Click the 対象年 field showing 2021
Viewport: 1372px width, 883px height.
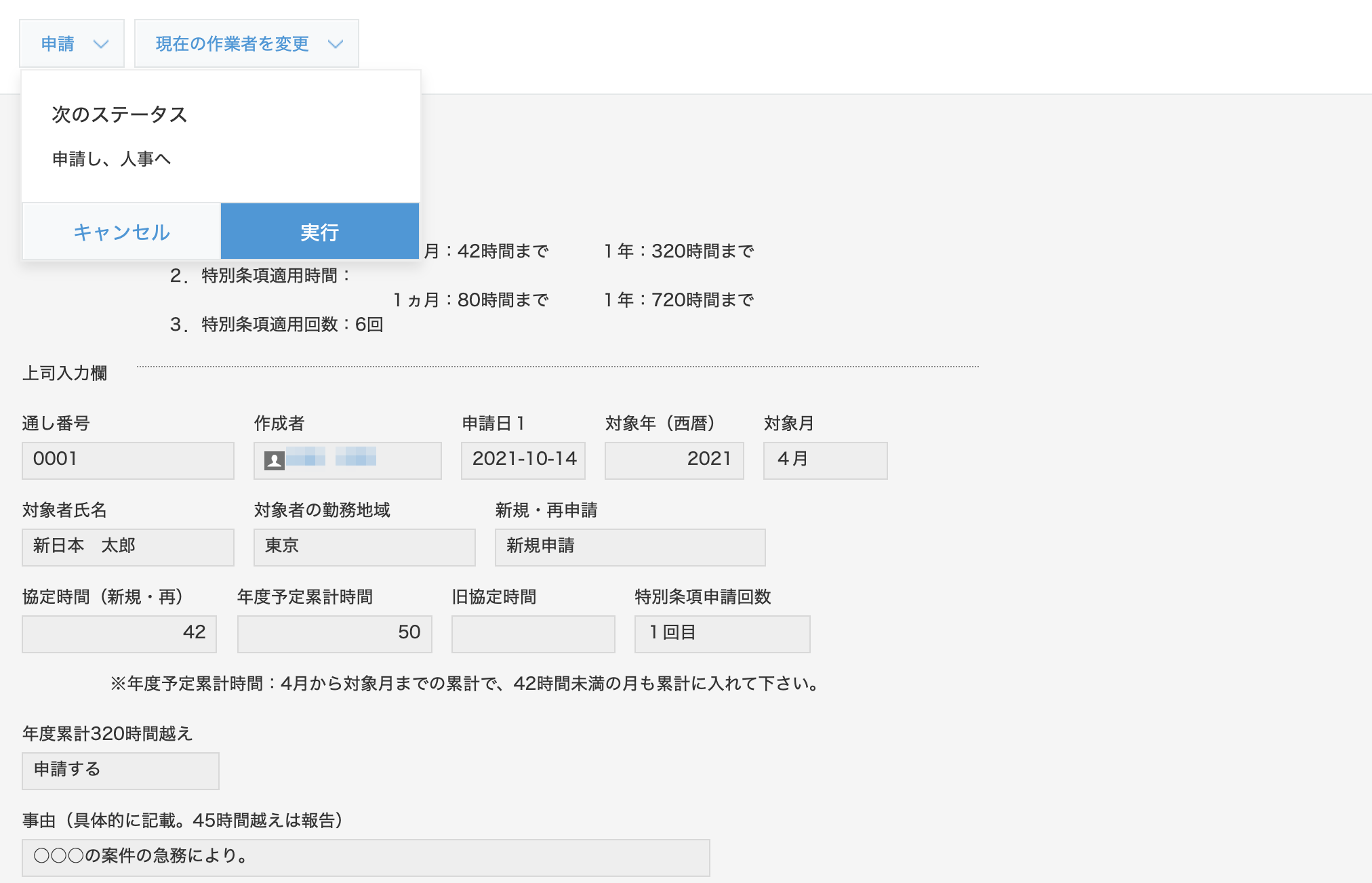pyautogui.click(x=674, y=461)
